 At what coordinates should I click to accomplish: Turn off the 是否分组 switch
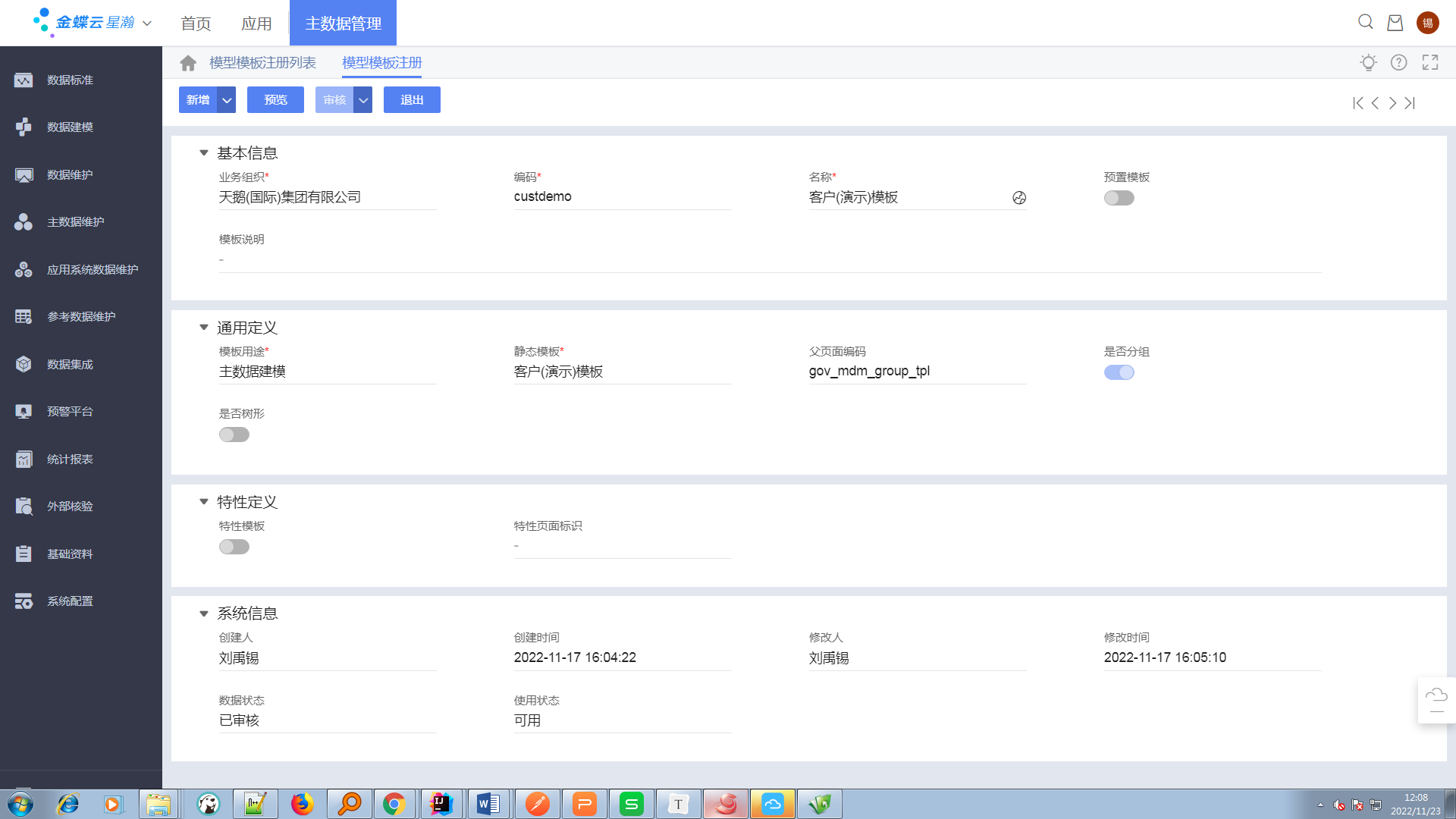1119,372
